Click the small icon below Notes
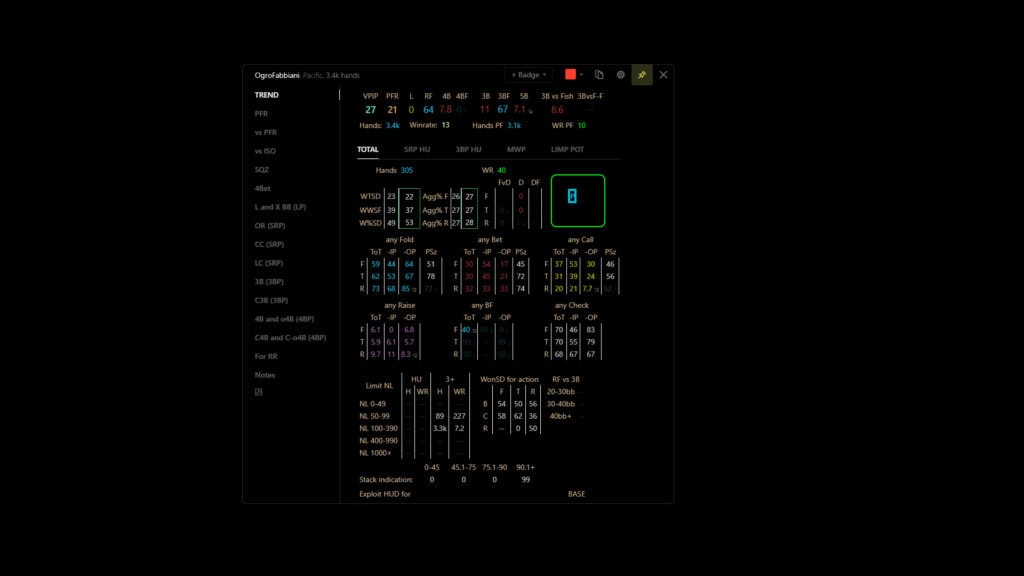Viewport: 1024px width, 576px height. point(258,392)
